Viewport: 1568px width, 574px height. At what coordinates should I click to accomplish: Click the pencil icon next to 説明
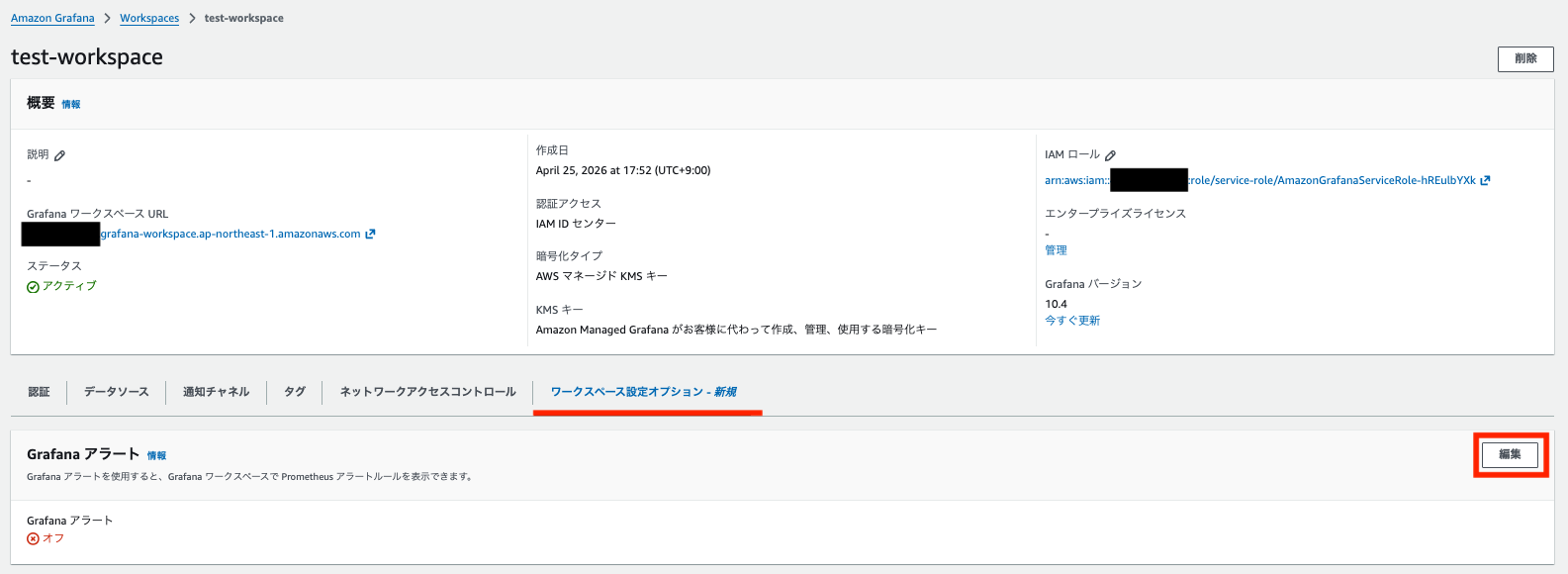(60, 155)
